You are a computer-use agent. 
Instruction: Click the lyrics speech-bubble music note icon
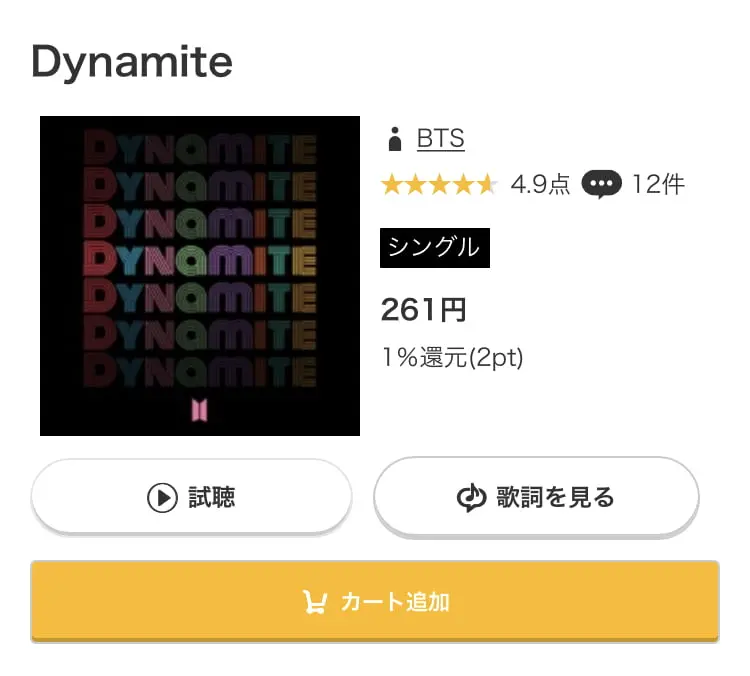tap(472, 498)
